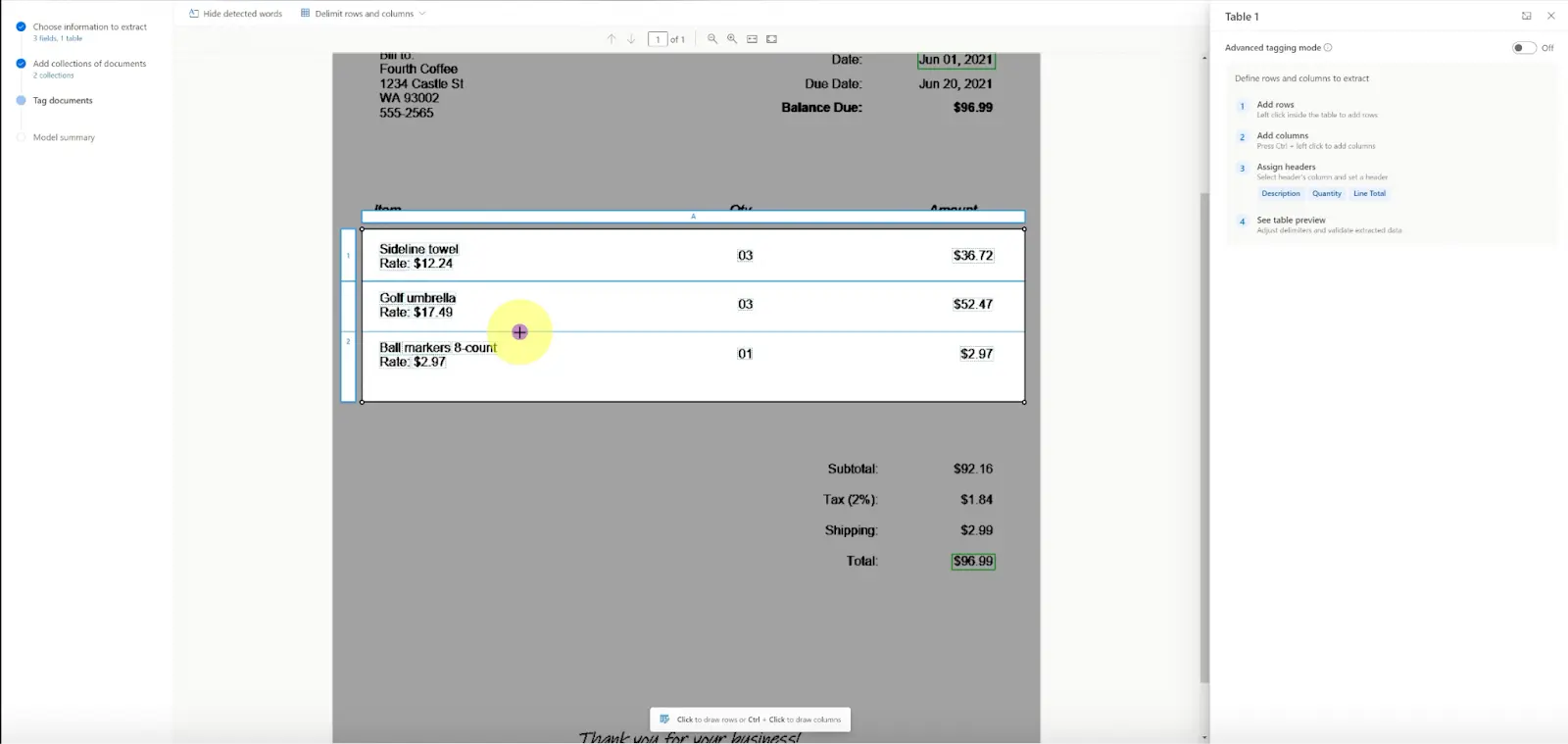Select the Tag documents step
The width and height of the screenshot is (1568, 744).
pos(63,101)
